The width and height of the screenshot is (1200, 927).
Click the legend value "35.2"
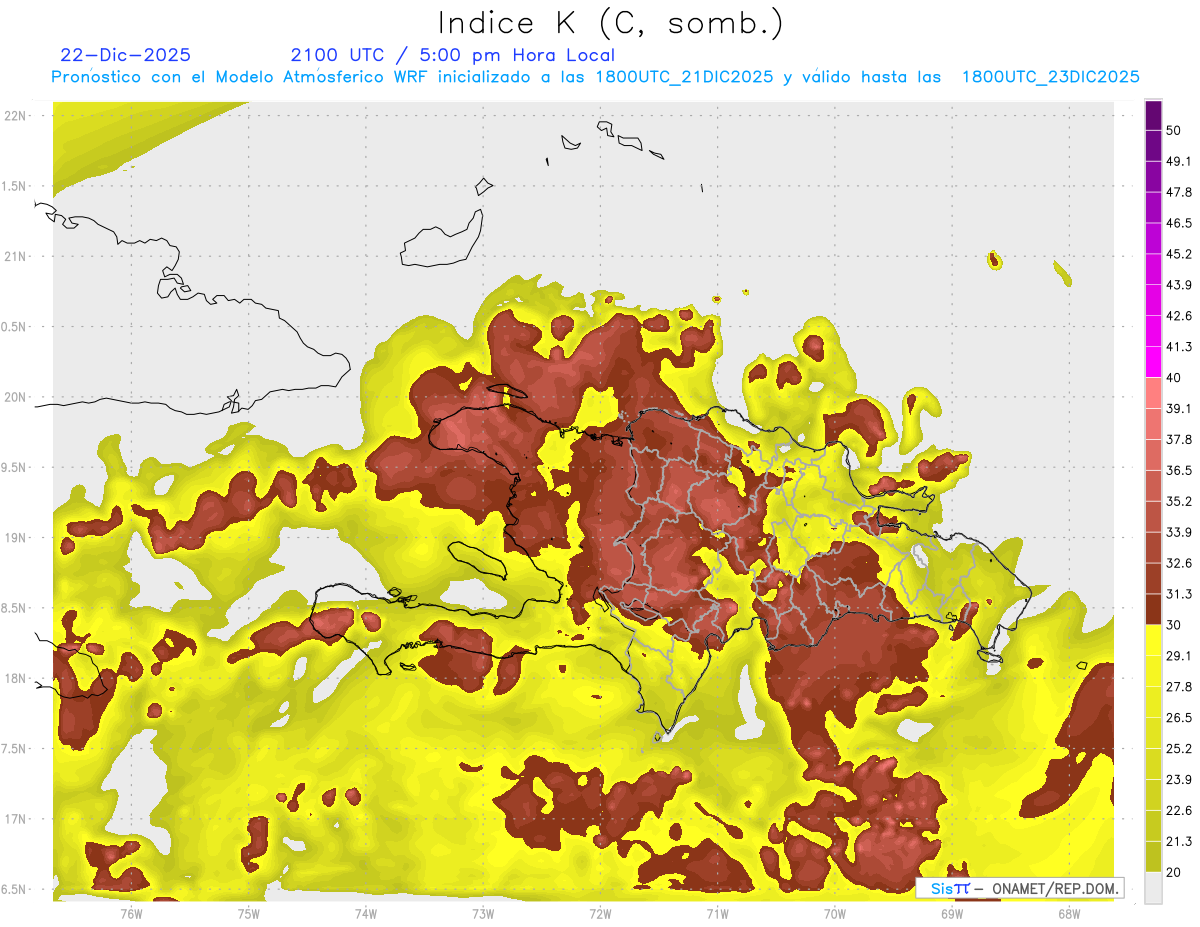[1179, 501]
